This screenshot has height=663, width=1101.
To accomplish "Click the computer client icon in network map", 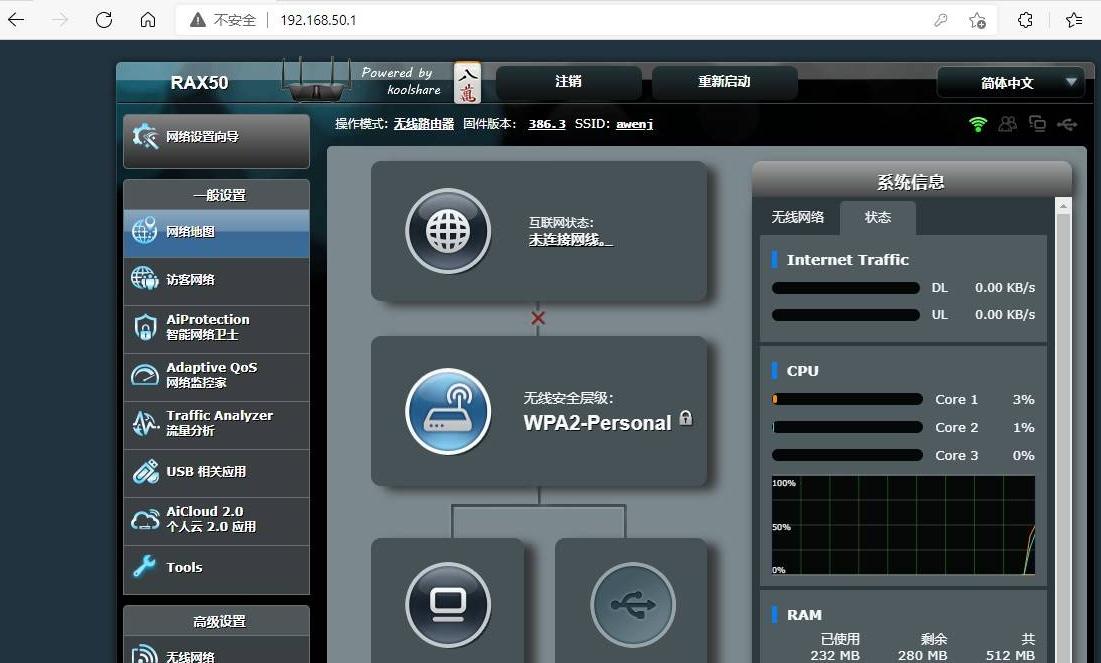I will [x=448, y=604].
